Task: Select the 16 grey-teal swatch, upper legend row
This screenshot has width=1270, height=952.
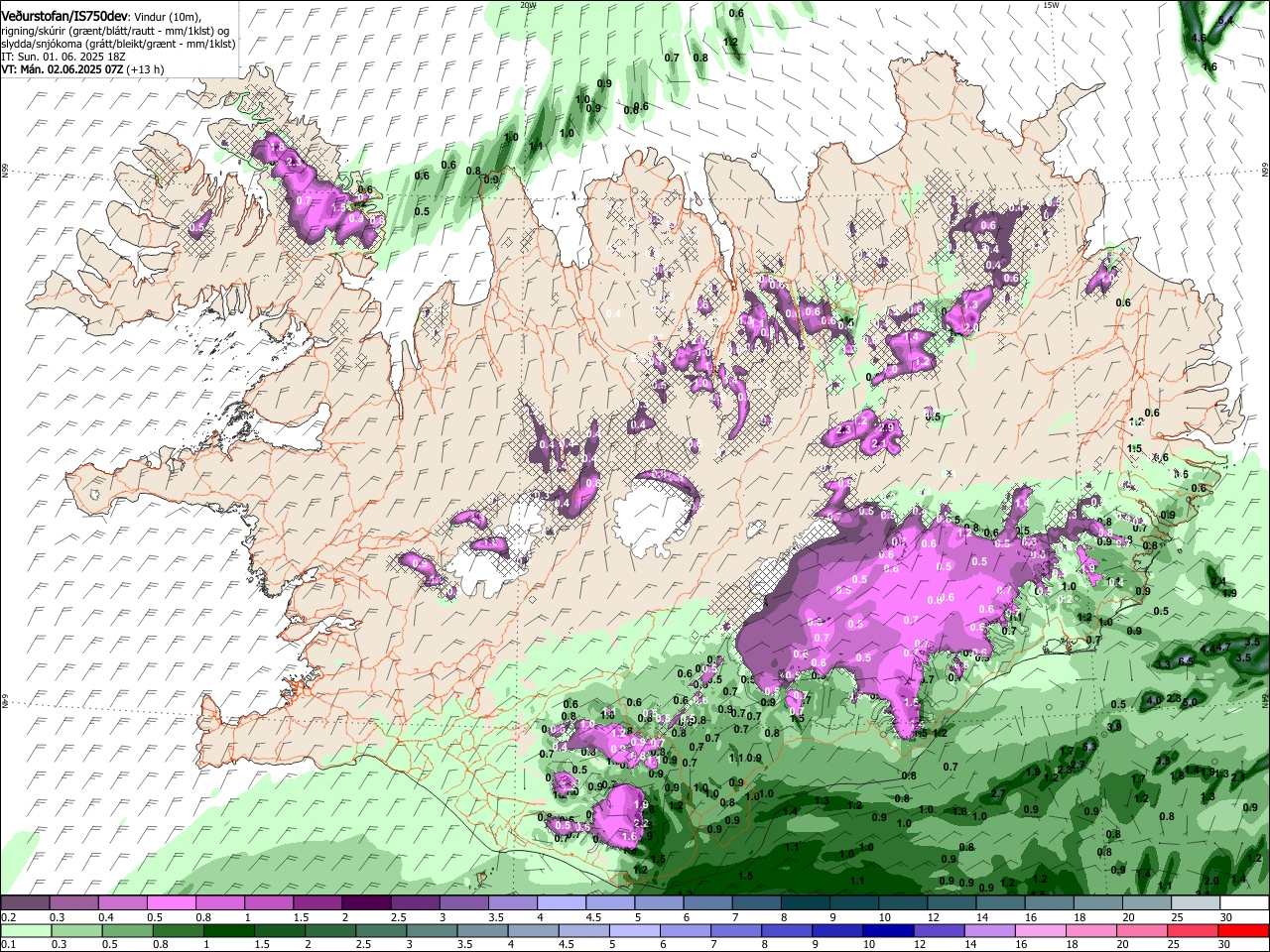Action: click(1049, 902)
